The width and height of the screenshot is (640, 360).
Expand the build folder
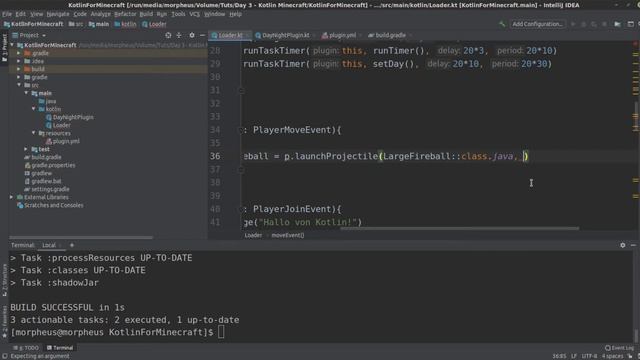coord(19,69)
